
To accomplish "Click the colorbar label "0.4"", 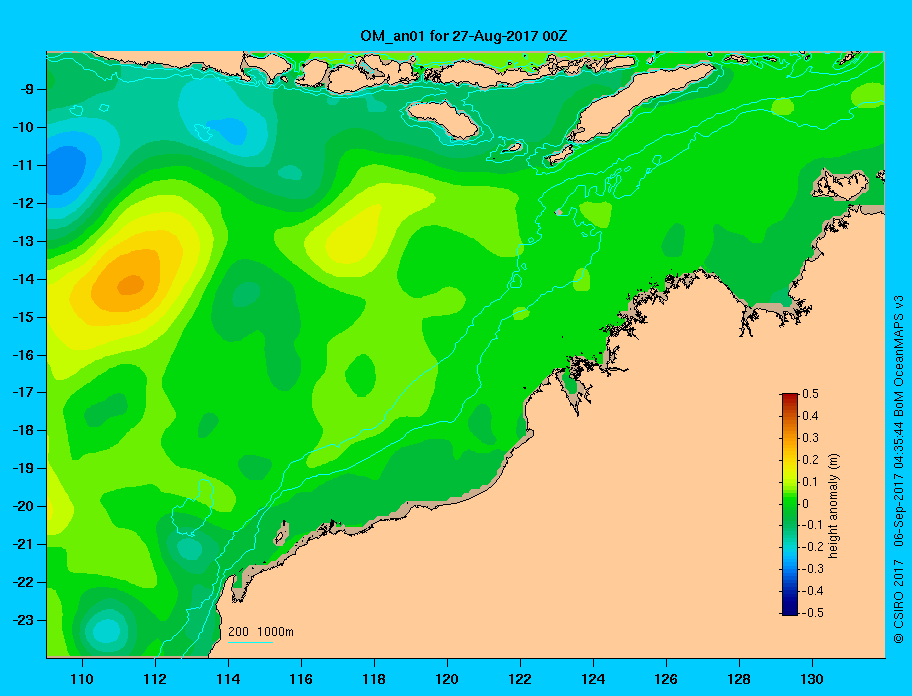I will point(810,416).
